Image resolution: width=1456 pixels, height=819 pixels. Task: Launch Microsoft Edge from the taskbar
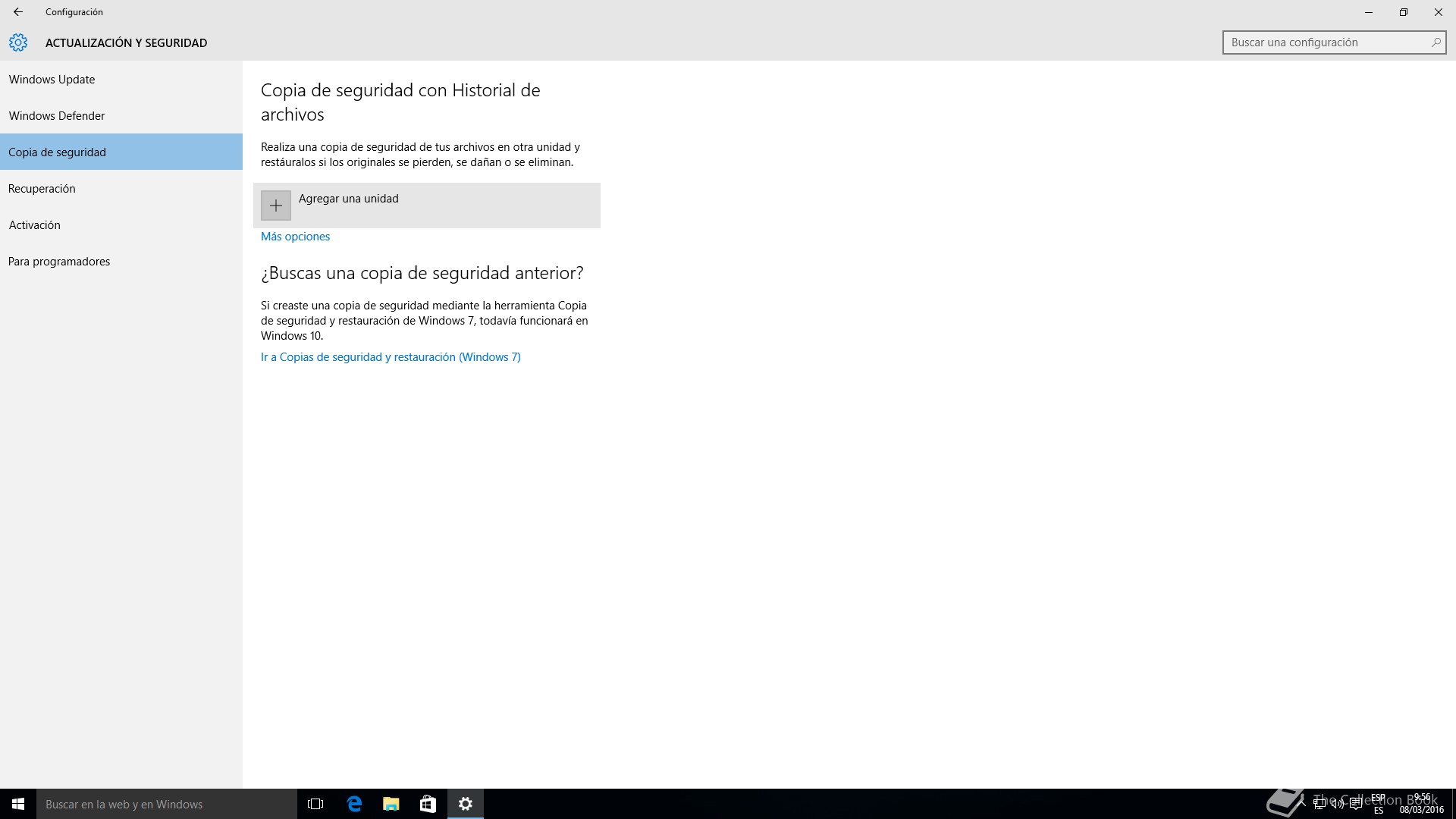[x=354, y=804]
